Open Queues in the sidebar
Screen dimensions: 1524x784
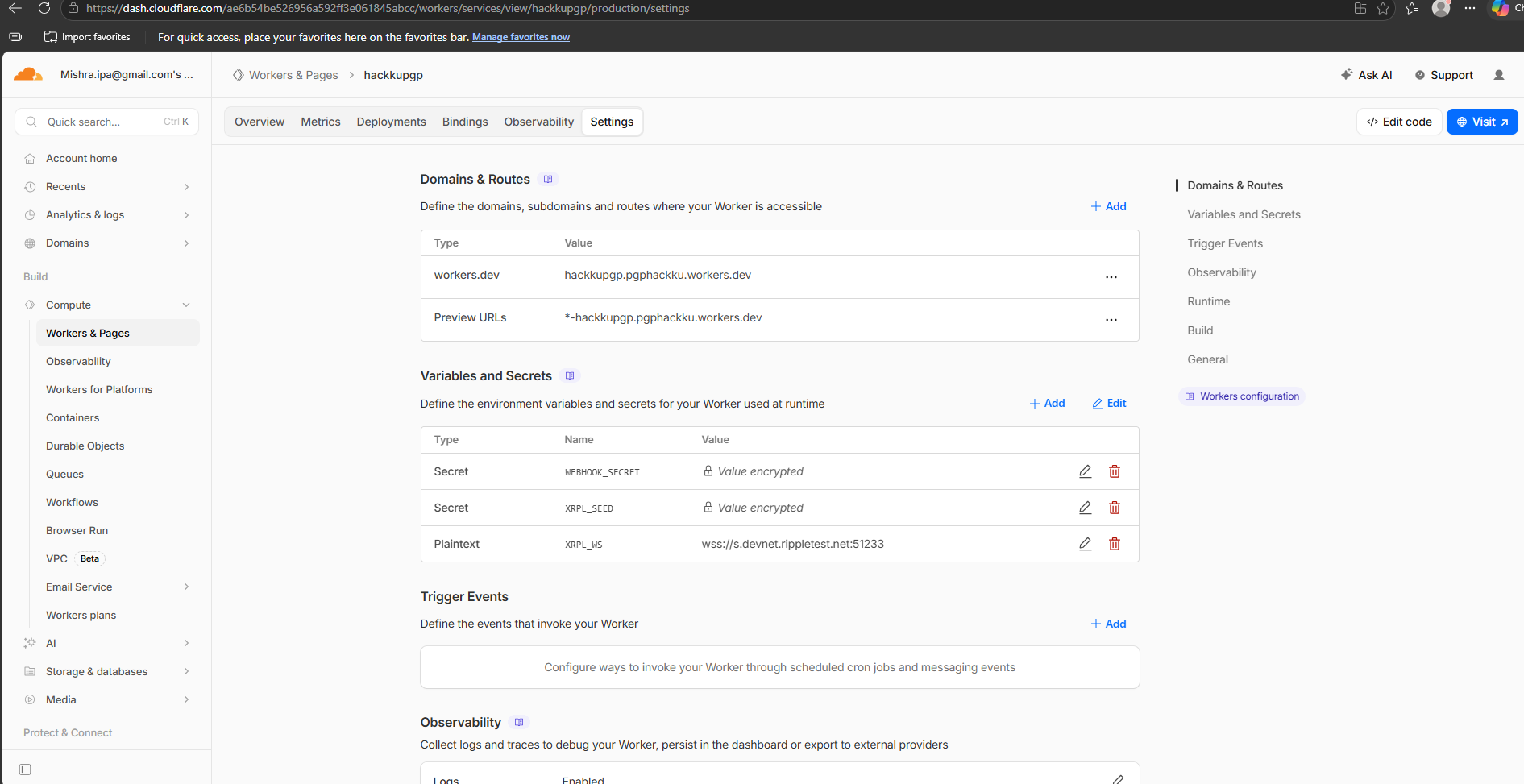[x=65, y=474]
